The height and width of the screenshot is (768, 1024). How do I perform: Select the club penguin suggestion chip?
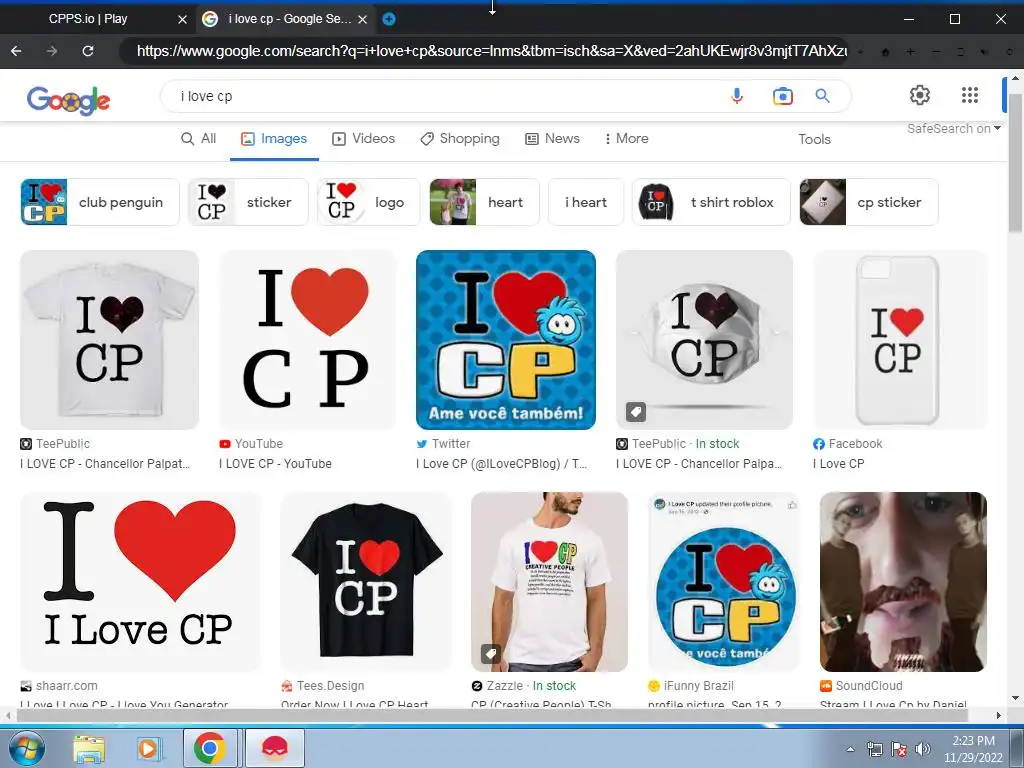click(100, 202)
